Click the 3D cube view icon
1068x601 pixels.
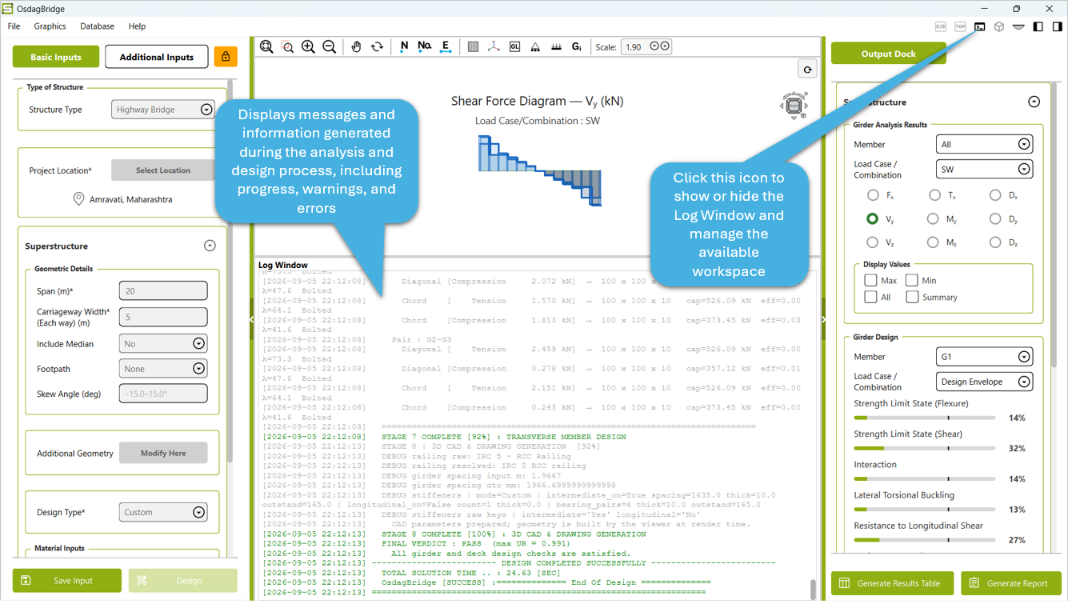[999, 27]
